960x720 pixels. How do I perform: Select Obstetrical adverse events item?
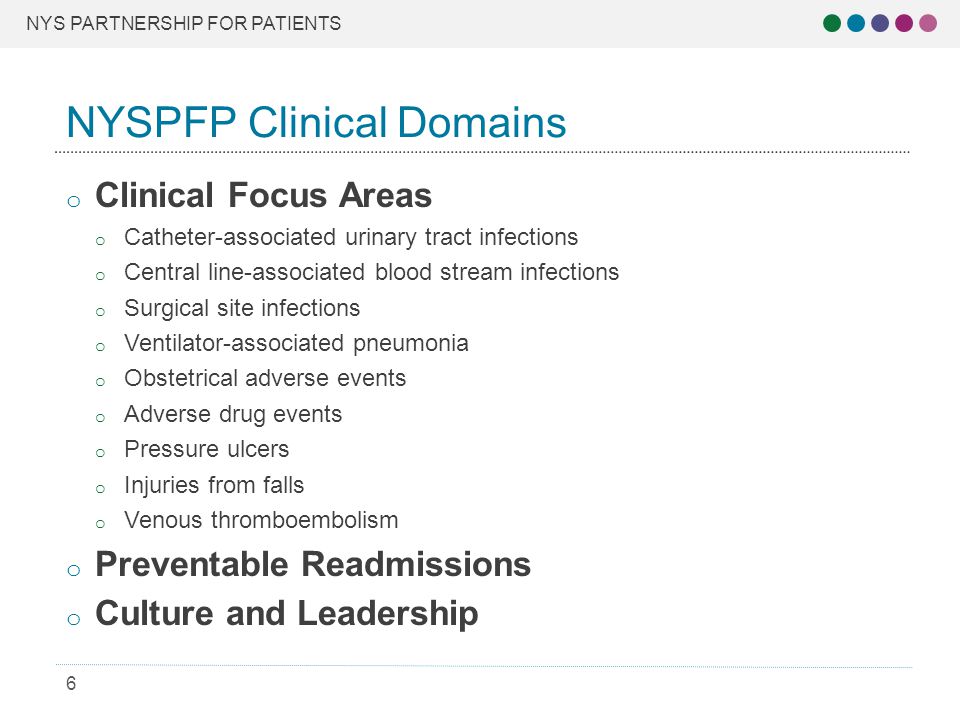pos(265,378)
